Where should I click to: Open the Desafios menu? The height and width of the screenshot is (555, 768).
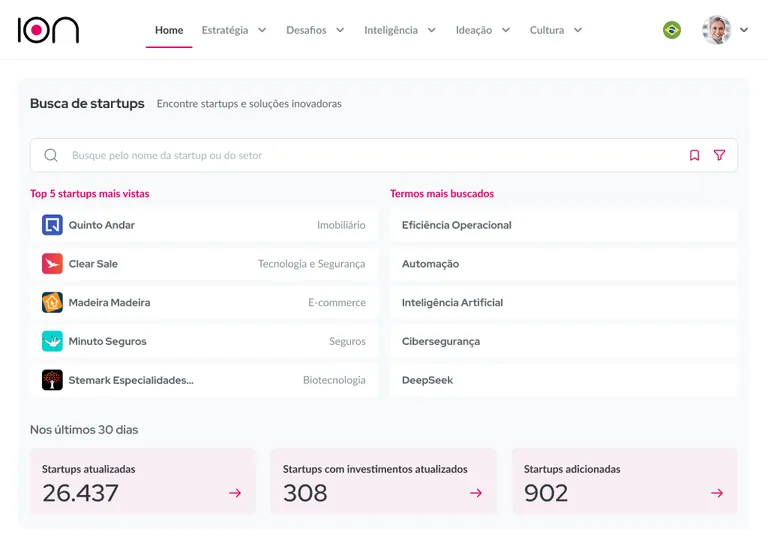pos(306,30)
